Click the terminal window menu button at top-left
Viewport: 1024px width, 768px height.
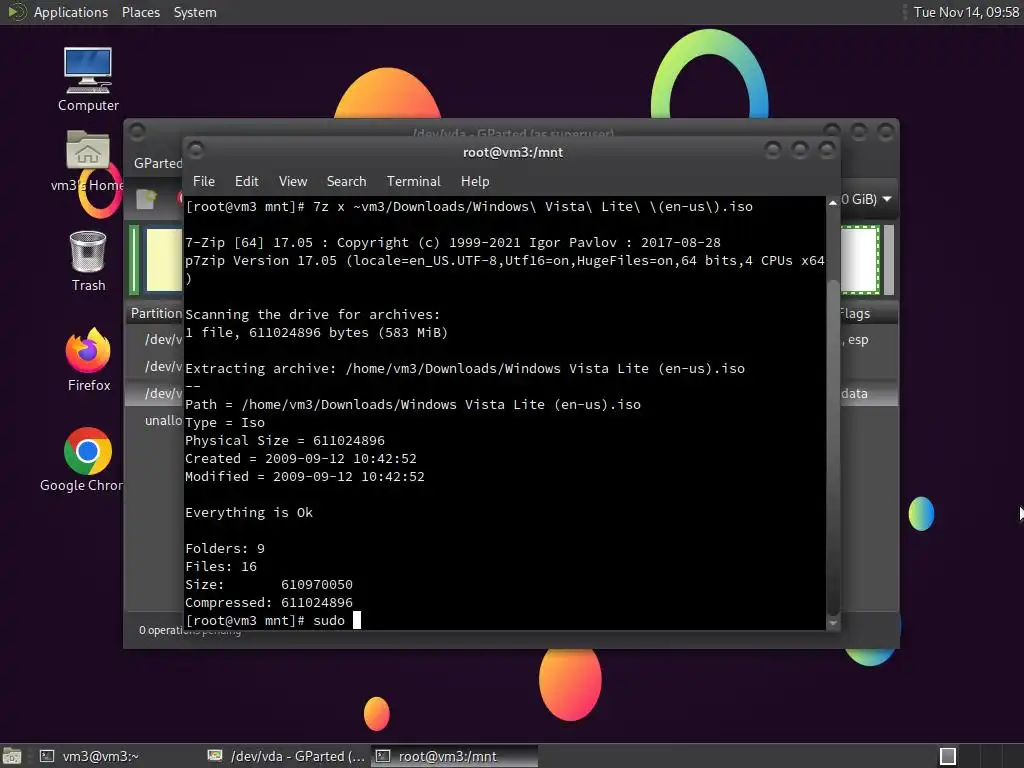(196, 150)
